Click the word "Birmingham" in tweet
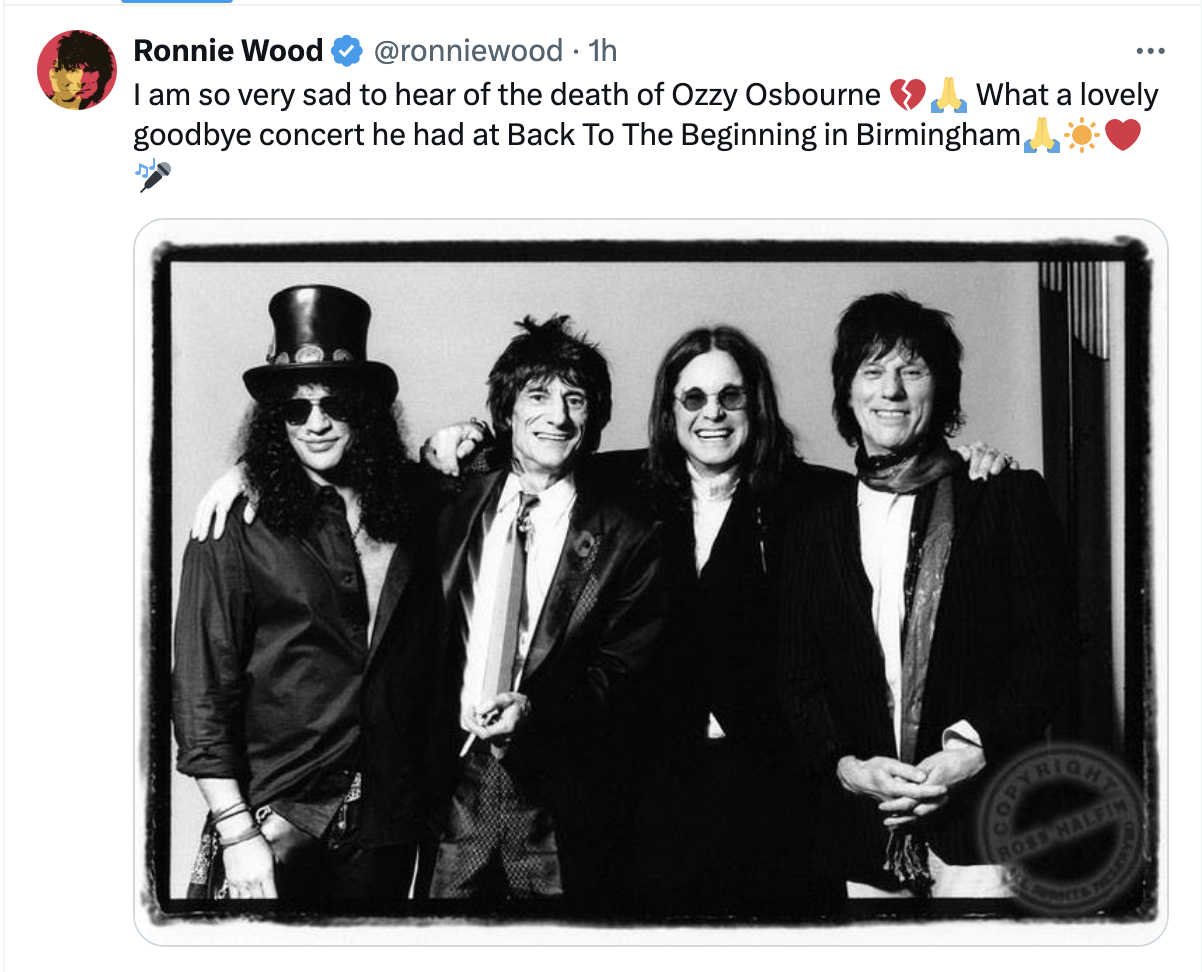This screenshot has height=972, width=1202. click(938, 135)
